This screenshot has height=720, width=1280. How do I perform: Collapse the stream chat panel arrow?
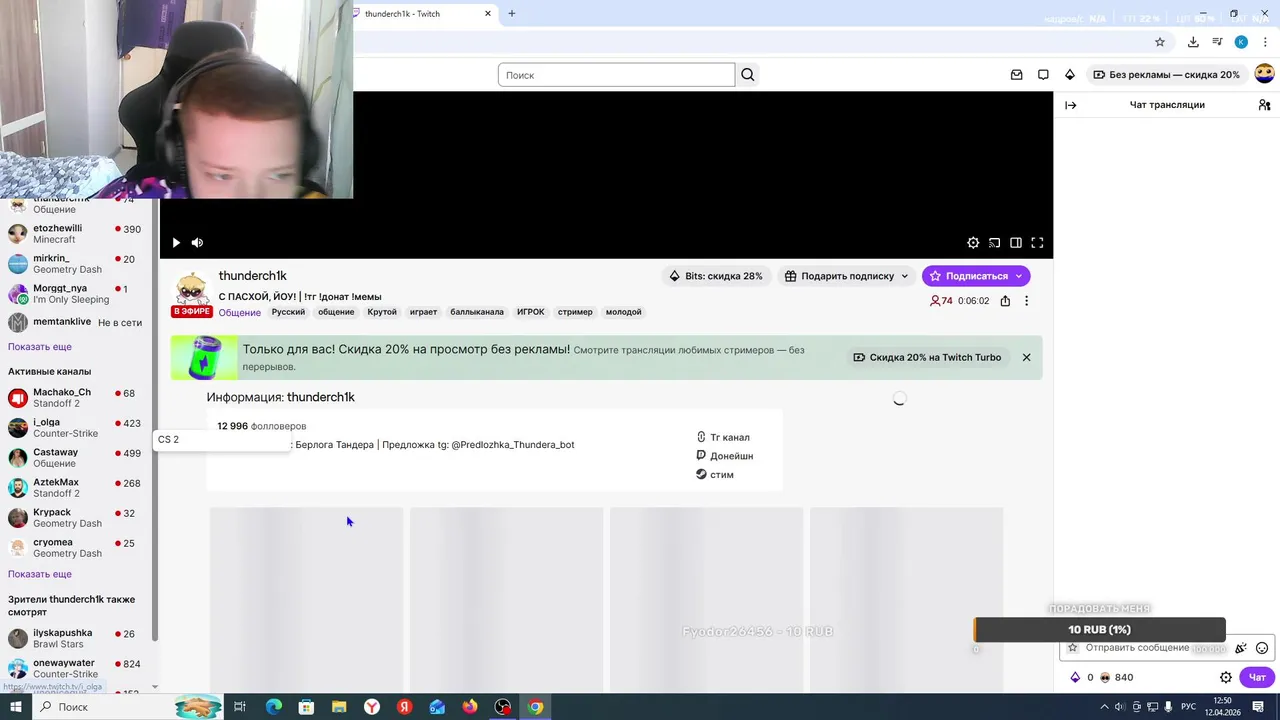pyautogui.click(x=1070, y=105)
